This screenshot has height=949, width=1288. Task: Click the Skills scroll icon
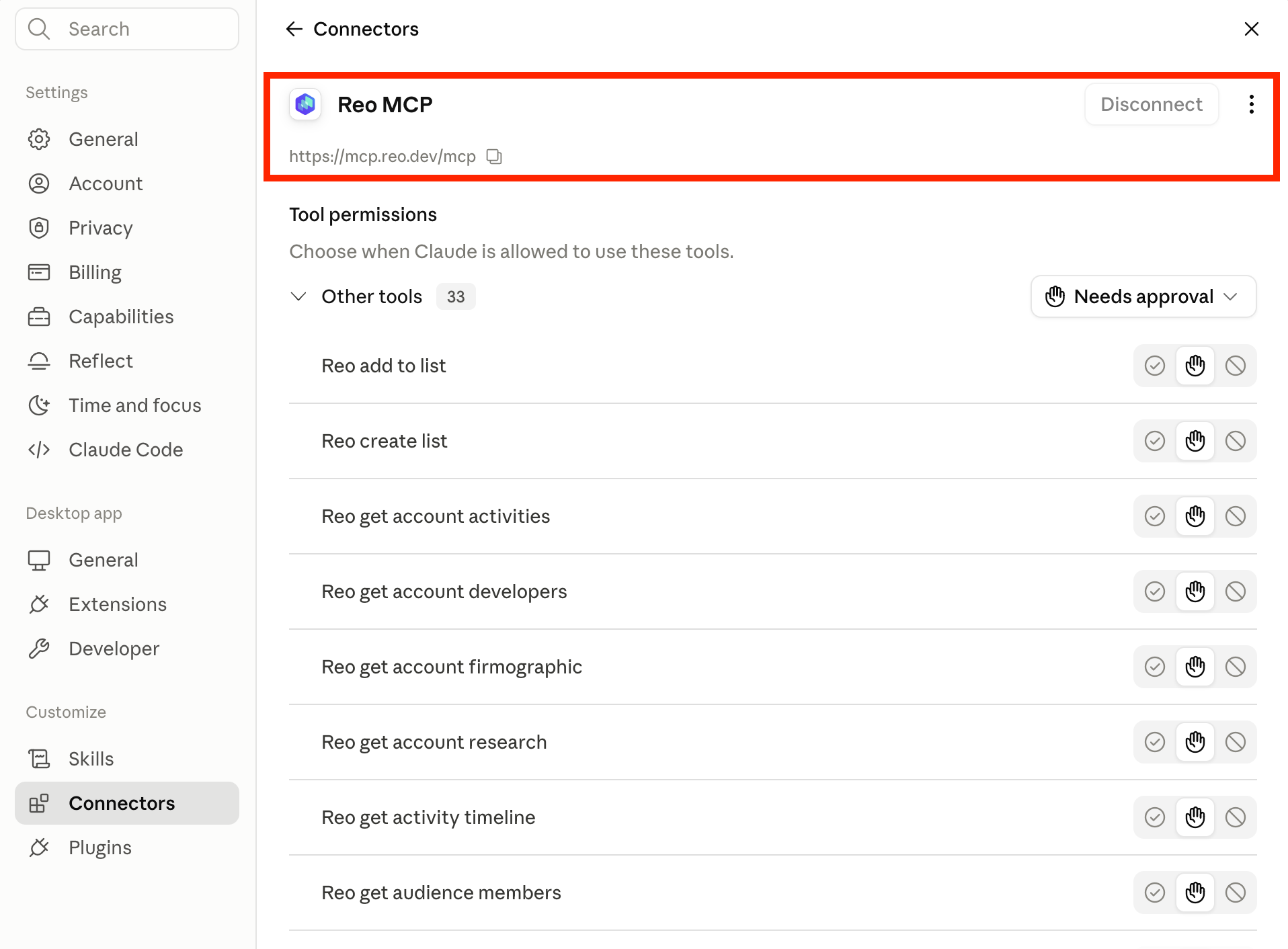pos(39,759)
